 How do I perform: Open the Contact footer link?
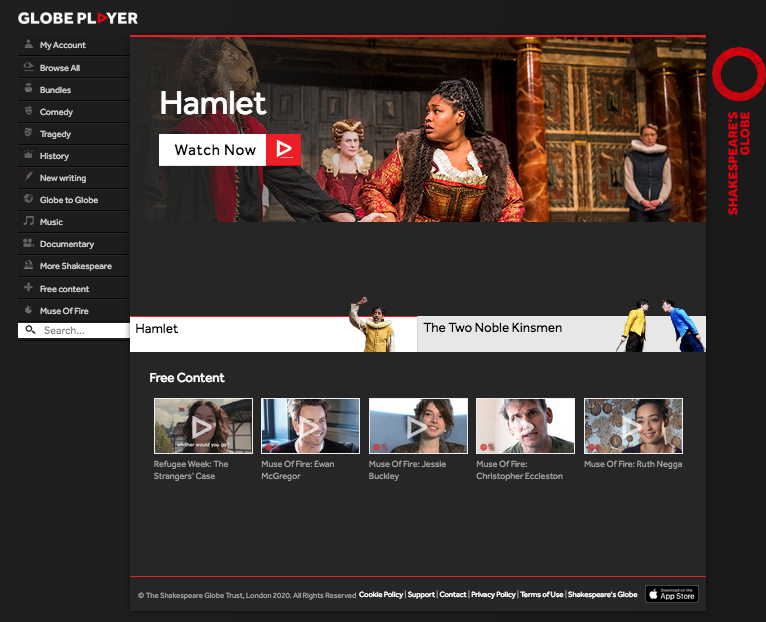[x=453, y=595]
